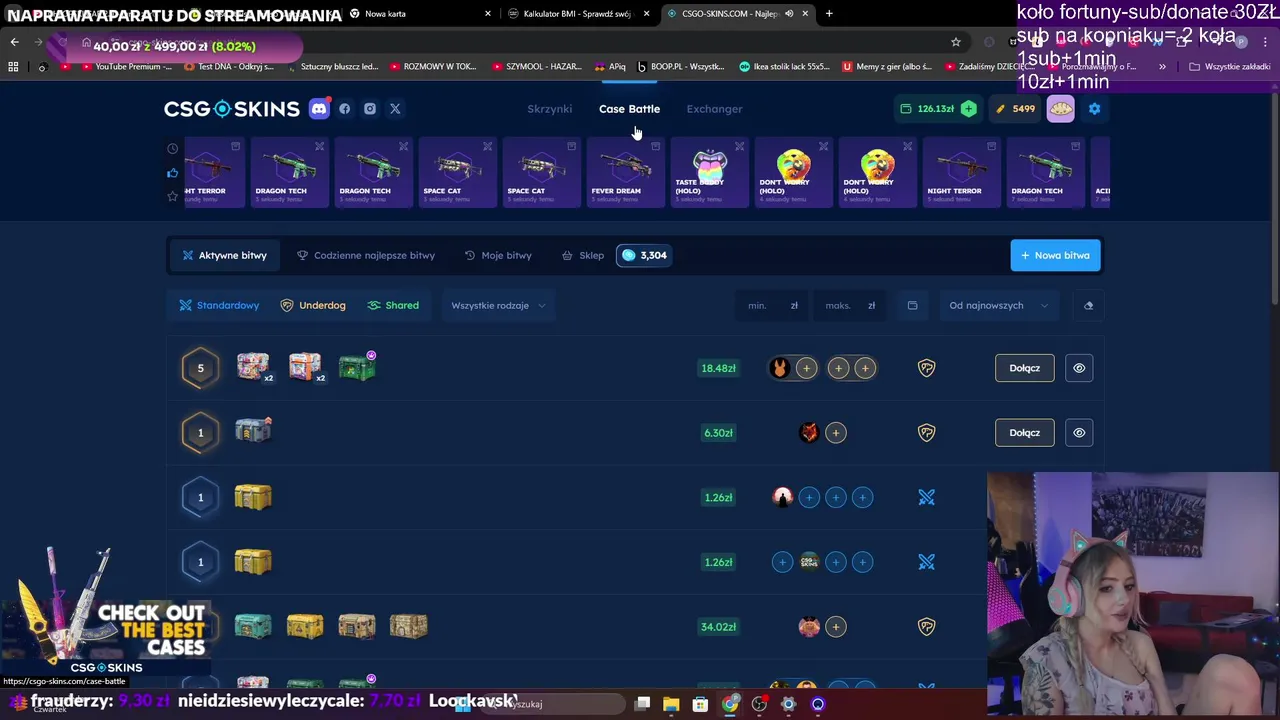
Task: Open the Fever Dream drop card
Action: pos(625,173)
